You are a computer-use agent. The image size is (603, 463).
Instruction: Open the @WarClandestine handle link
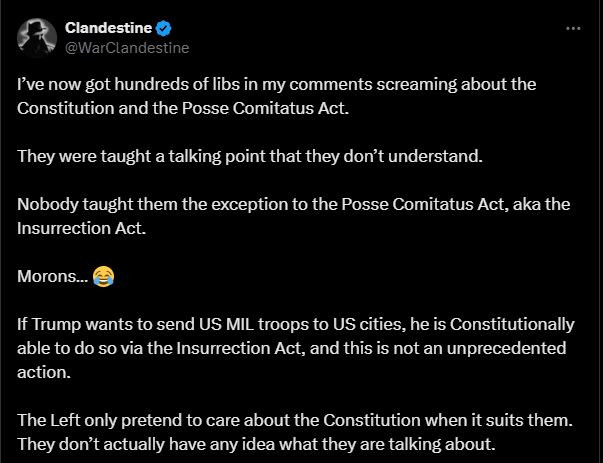pyautogui.click(x=126, y=46)
